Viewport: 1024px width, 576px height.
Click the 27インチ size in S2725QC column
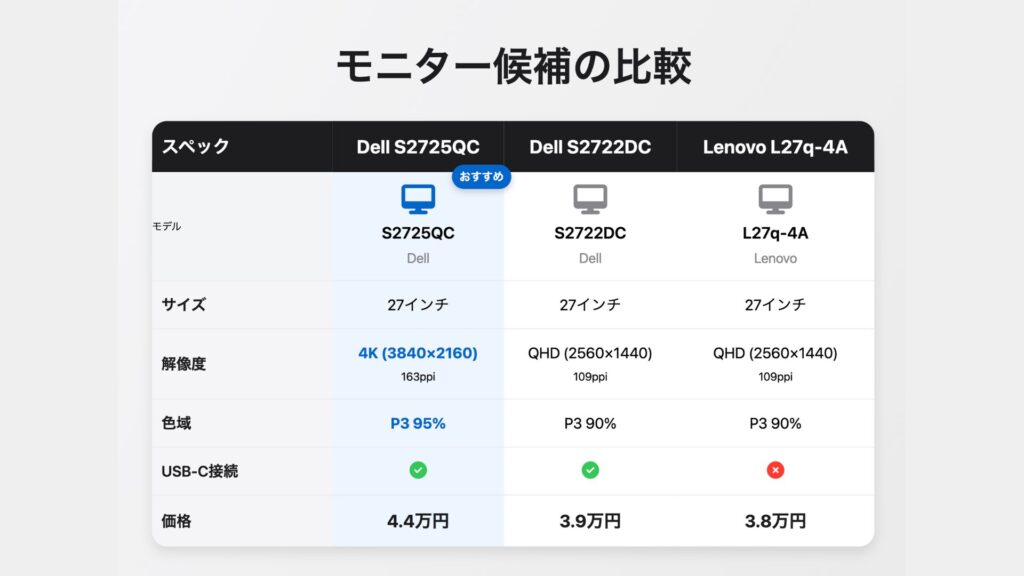tap(418, 305)
